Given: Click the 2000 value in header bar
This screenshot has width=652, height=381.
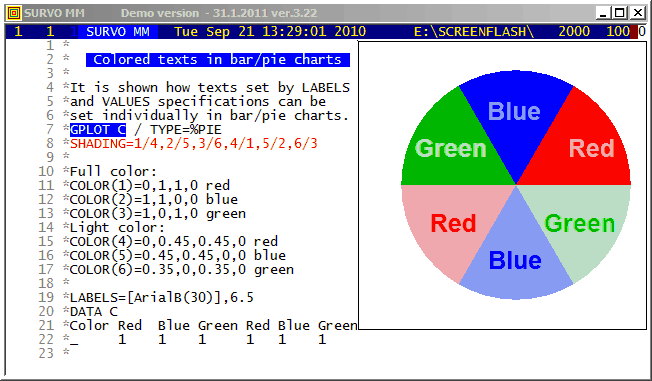Looking at the screenshot, I should tap(574, 32).
